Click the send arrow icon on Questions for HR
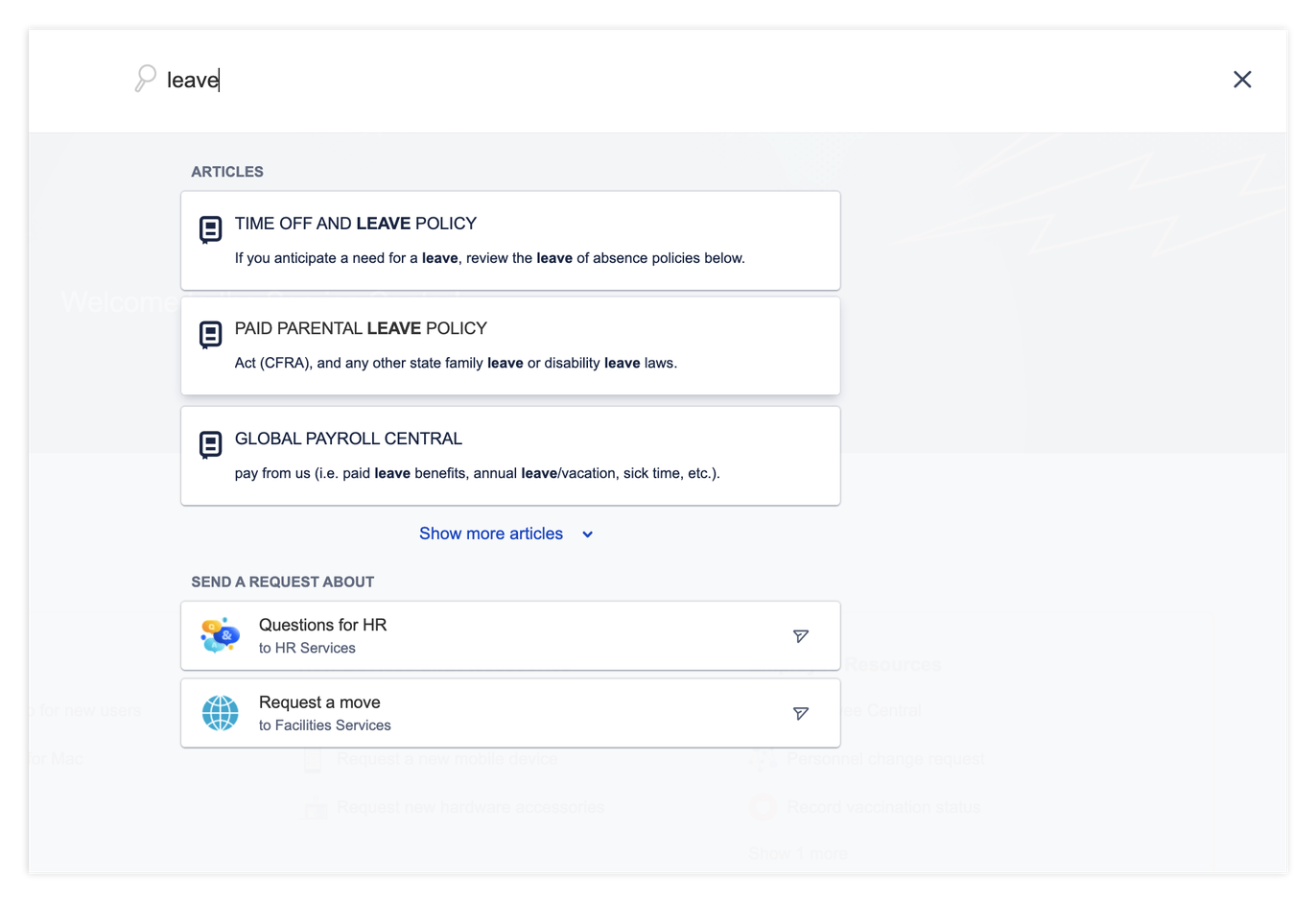Image resolution: width=1316 pixels, height=903 pixels. tap(801, 636)
